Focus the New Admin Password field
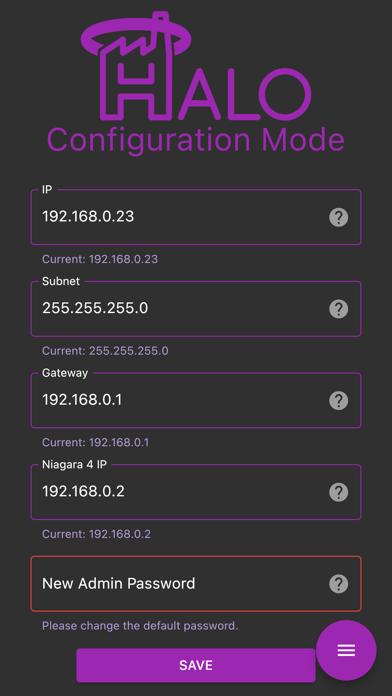This screenshot has width=392, height=696. tap(196, 584)
